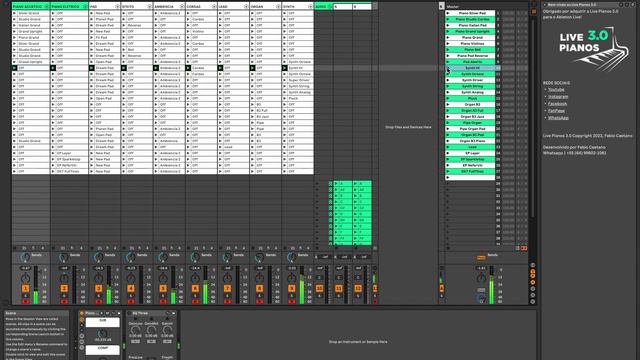The height and width of the screenshot is (360, 640).
Task: Launch the Piano Studio Cordas scene
Action: 448,19
